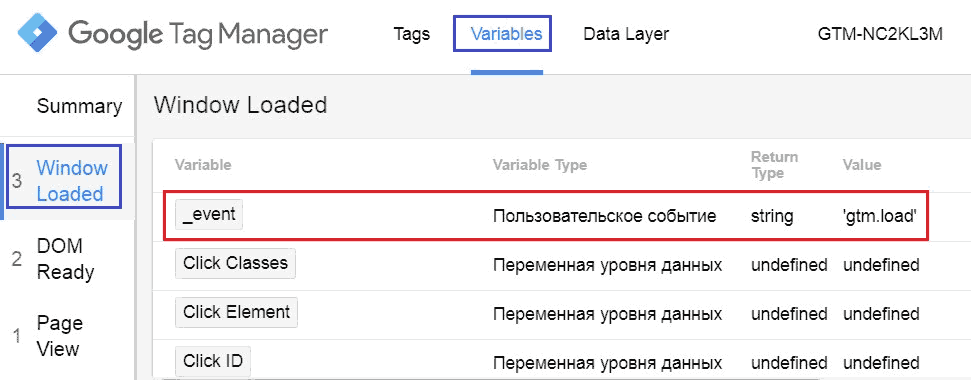Open the Tags tab
This screenshot has height=380, width=971.
coord(411,33)
